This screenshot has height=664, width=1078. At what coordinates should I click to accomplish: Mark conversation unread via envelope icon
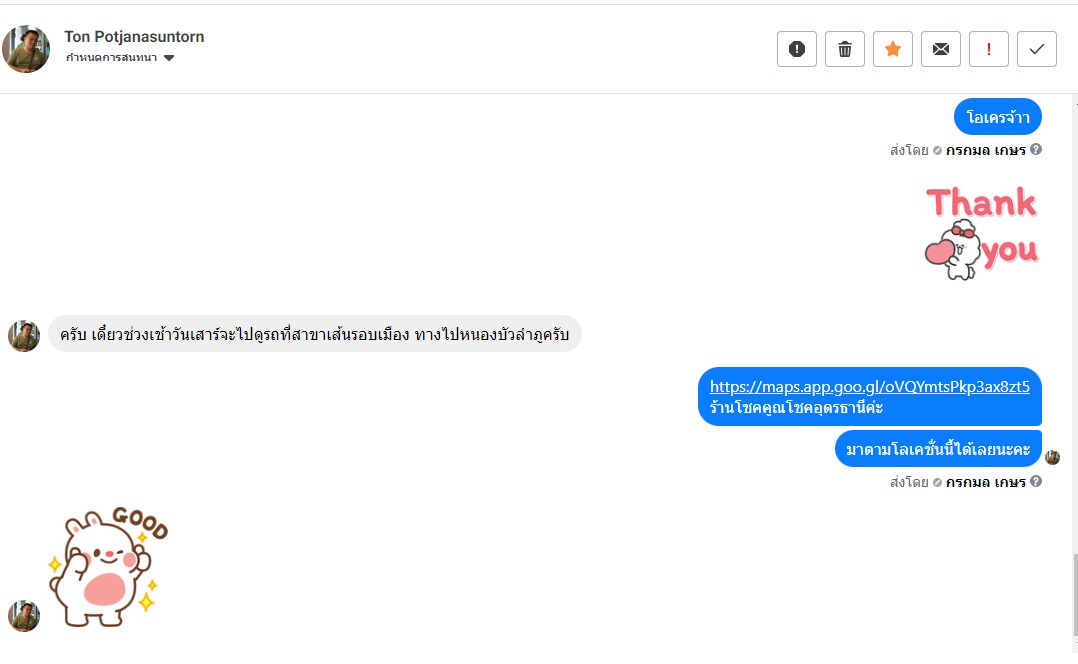coord(941,49)
